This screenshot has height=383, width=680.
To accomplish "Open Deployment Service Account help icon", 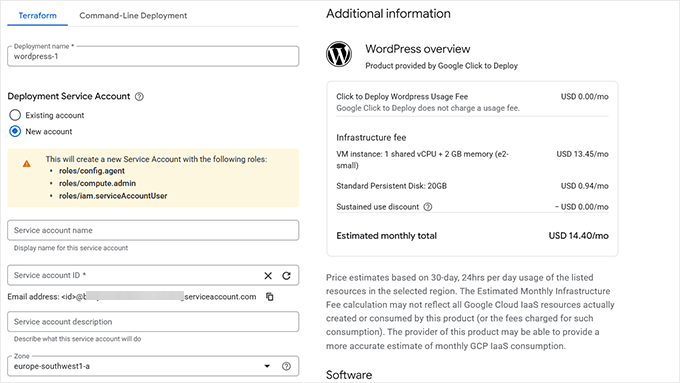I will [x=139, y=97].
